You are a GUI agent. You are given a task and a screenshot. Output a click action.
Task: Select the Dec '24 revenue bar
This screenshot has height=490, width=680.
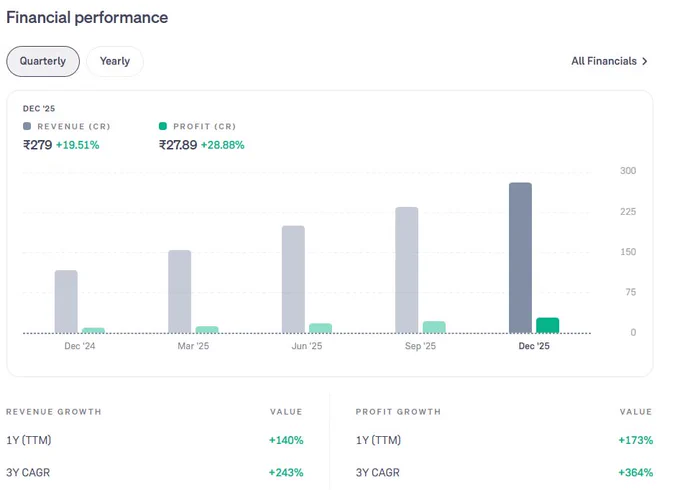66,302
